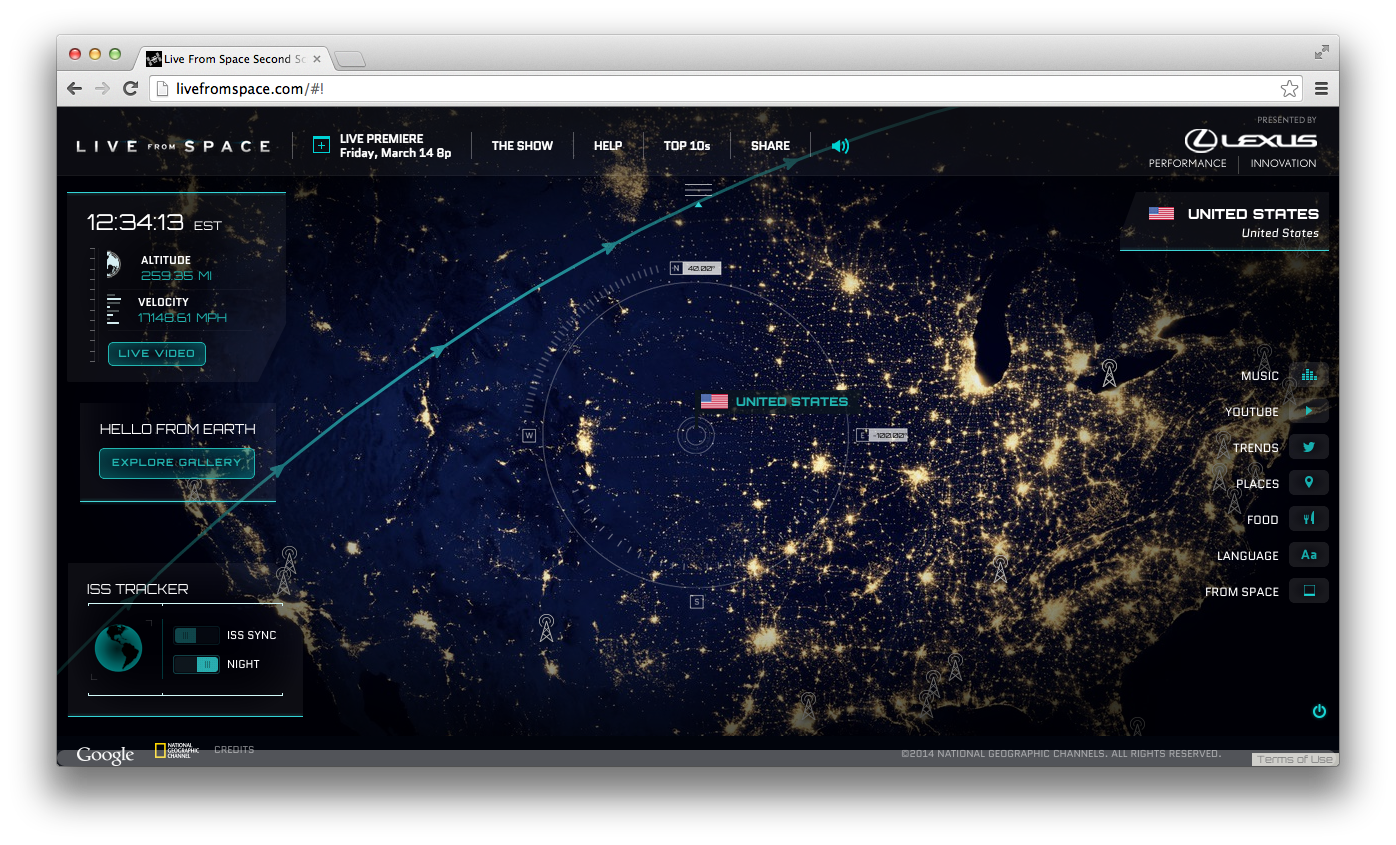
Task: Click the teal power icon
Action: (1319, 711)
